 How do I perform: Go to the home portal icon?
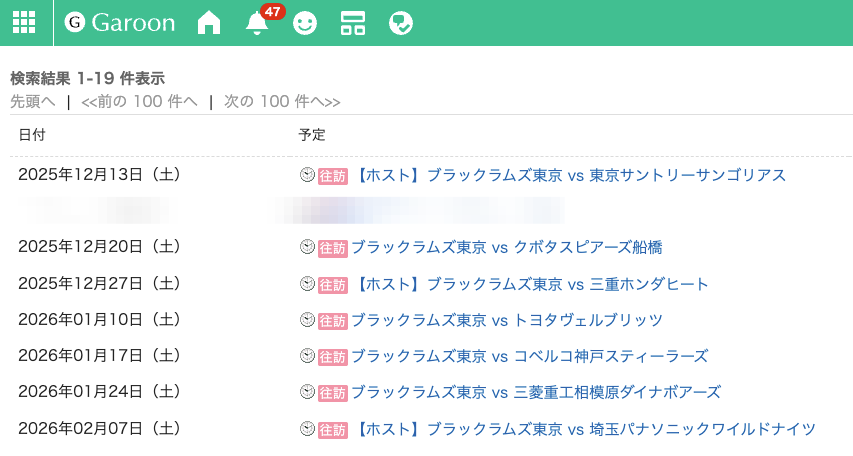click(209, 23)
